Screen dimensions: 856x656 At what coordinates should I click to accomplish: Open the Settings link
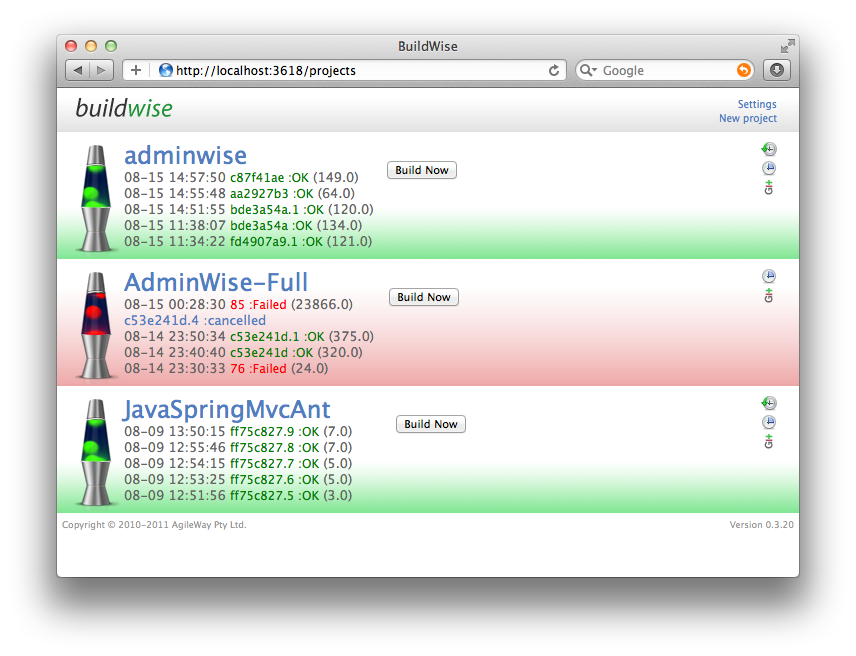[x=757, y=104]
